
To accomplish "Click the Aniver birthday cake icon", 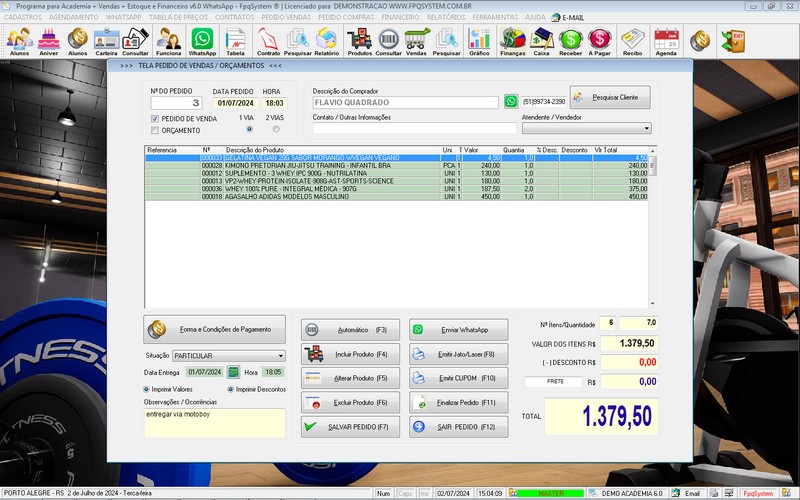I will (48, 40).
